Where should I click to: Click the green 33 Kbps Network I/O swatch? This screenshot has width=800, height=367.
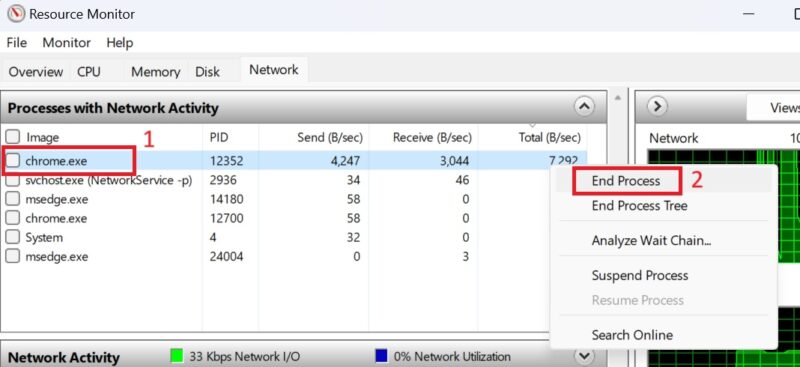pyautogui.click(x=177, y=355)
